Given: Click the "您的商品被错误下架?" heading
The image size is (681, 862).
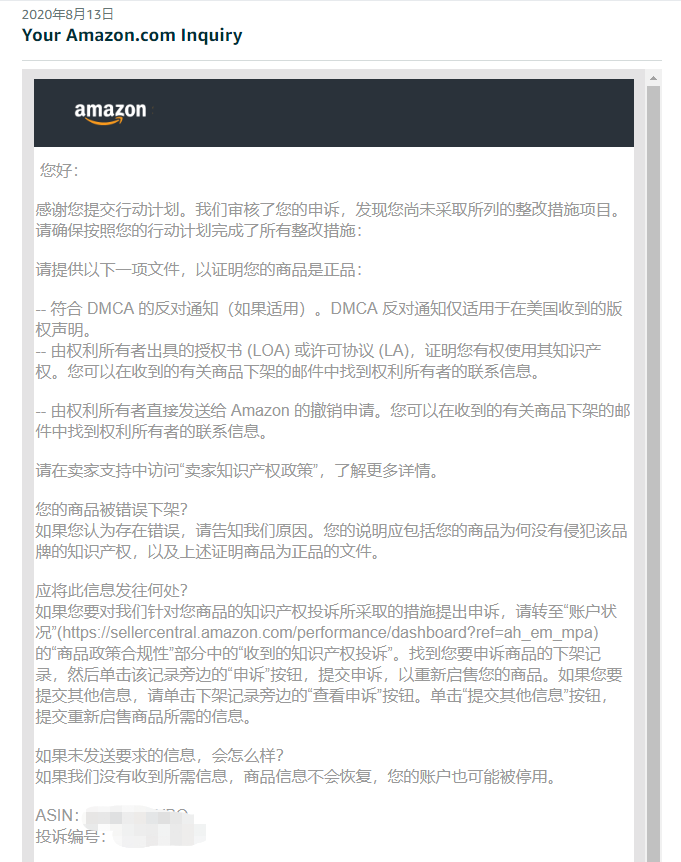Looking at the screenshot, I should tap(112, 509).
